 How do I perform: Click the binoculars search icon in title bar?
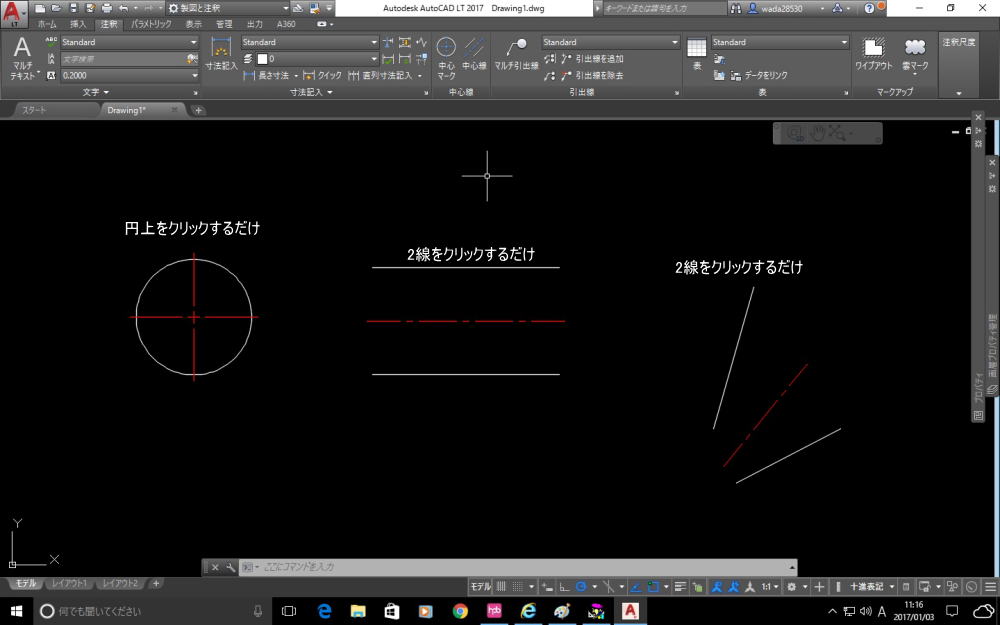click(x=735, y=8)
